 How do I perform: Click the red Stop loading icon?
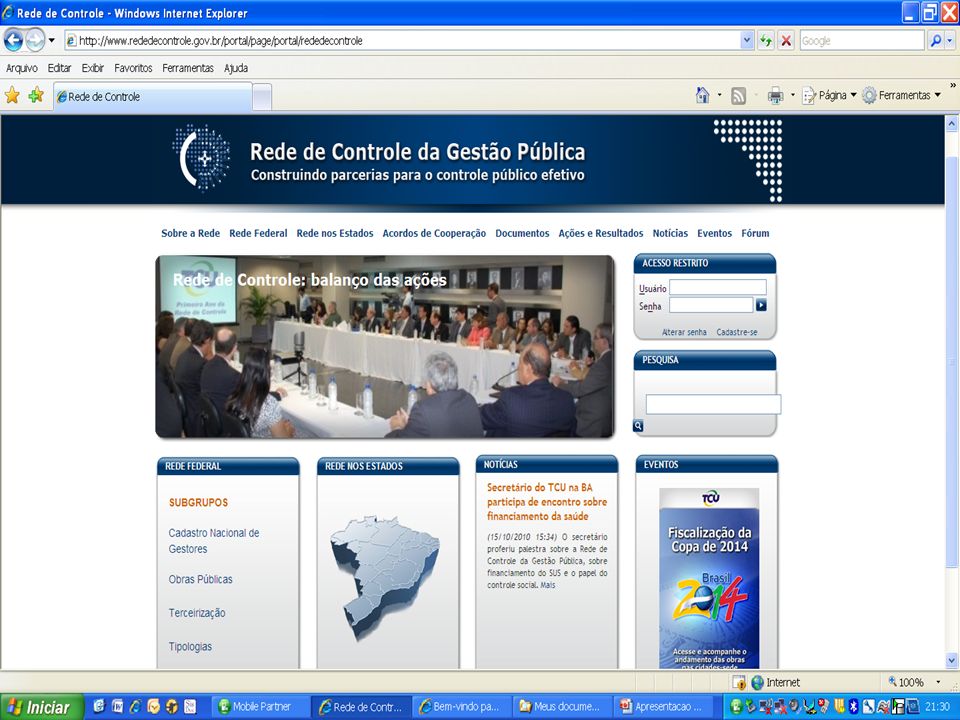click(x=786, y=41)
